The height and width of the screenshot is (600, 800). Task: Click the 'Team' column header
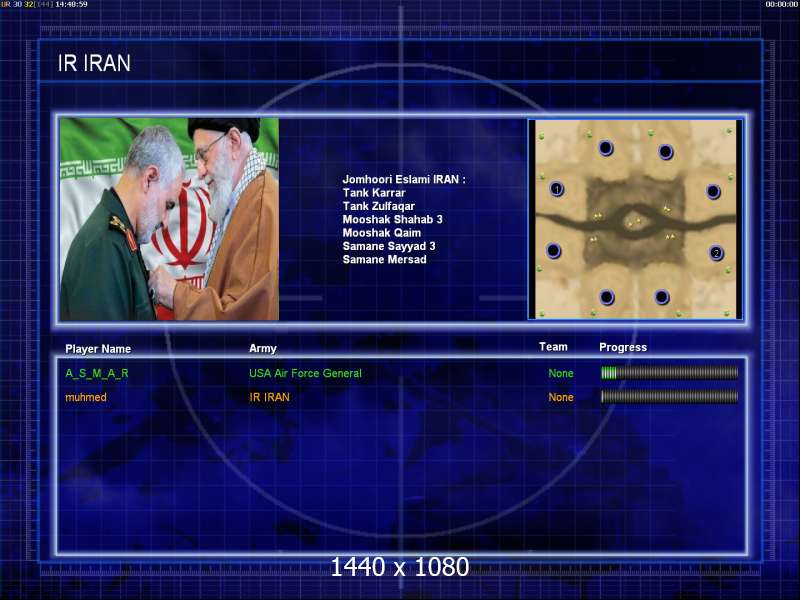[x=553, y=347]
